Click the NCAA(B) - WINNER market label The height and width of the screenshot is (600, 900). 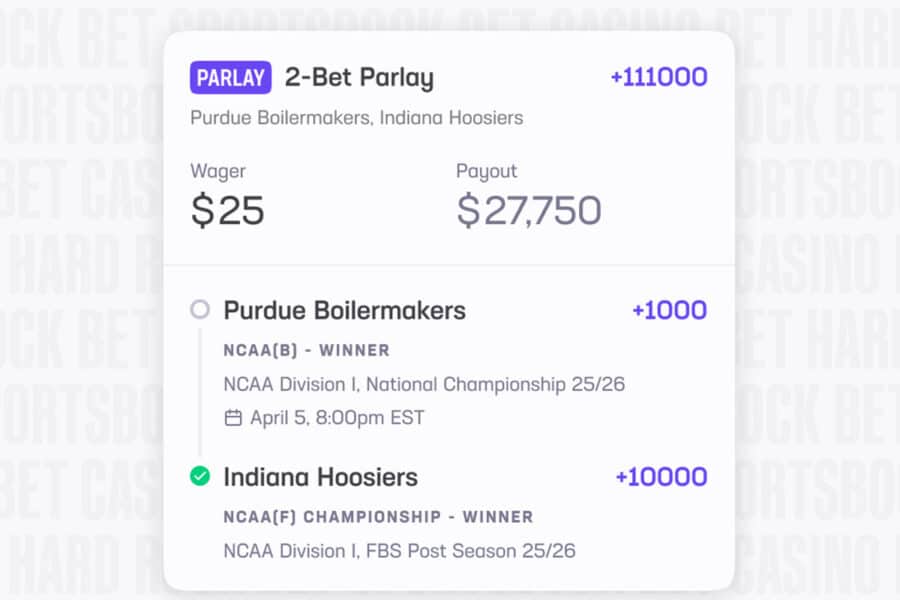coord(305,350)
